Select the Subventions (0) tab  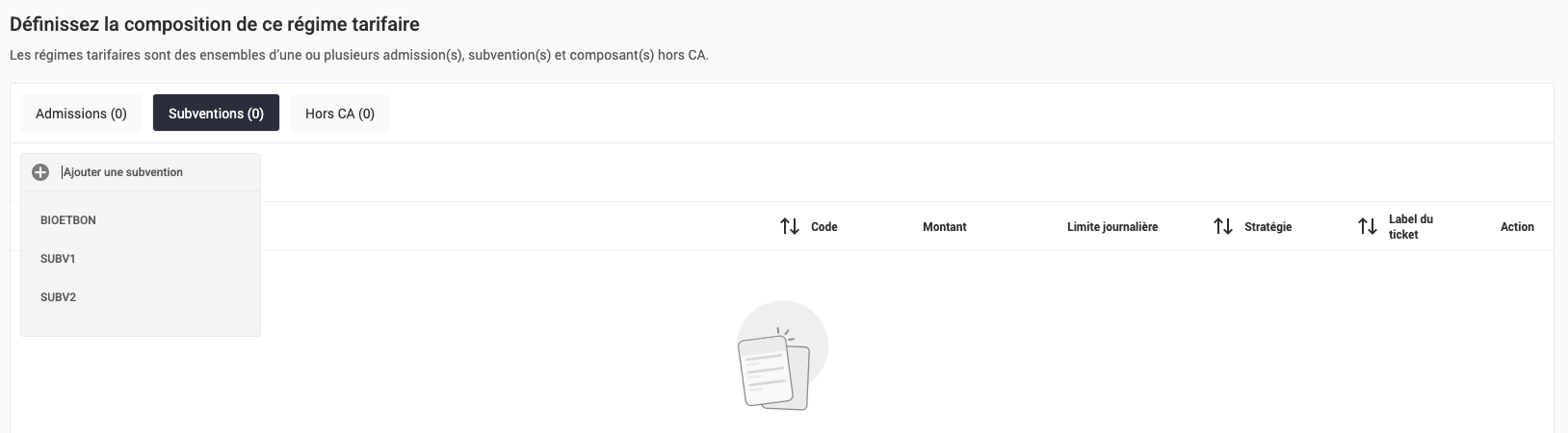[x=216, y=114]
